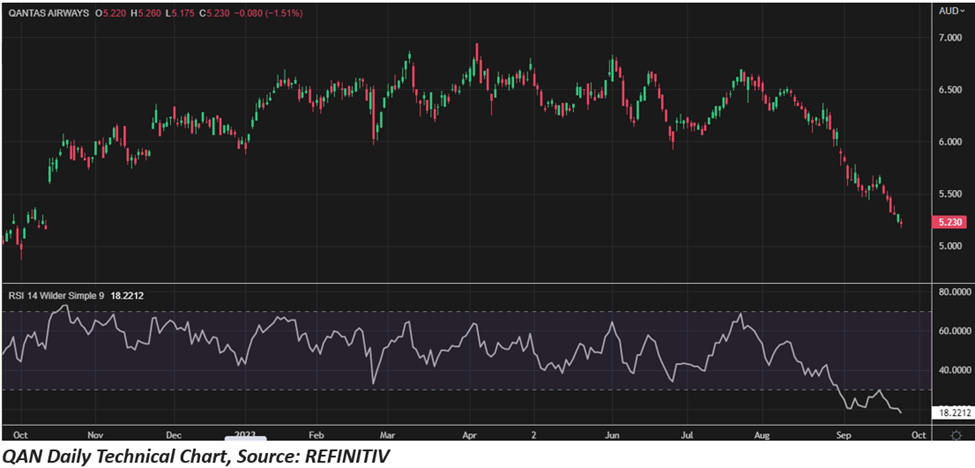Click the Oct label before Nov
Screen dimensions: 975x468
click(x=21, y=434)
